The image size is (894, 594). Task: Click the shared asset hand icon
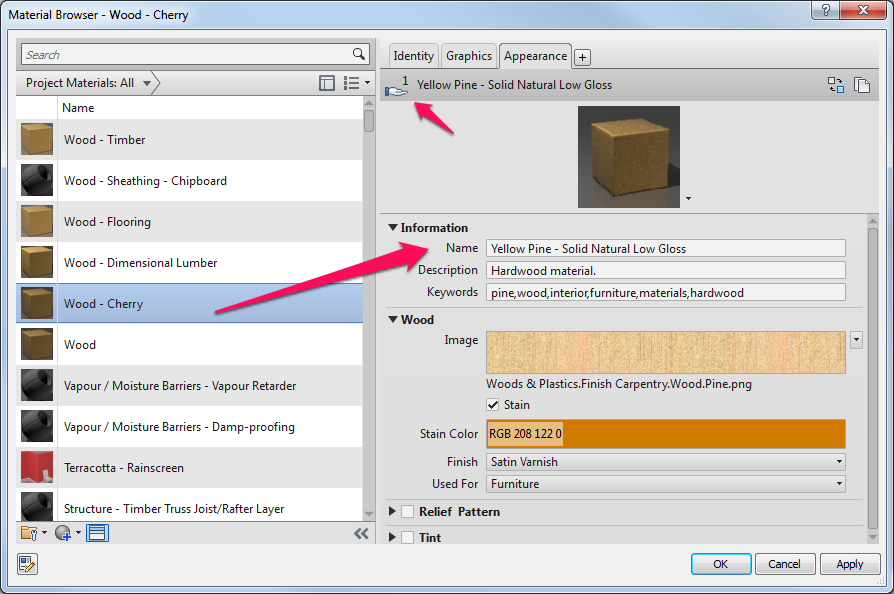396,89
